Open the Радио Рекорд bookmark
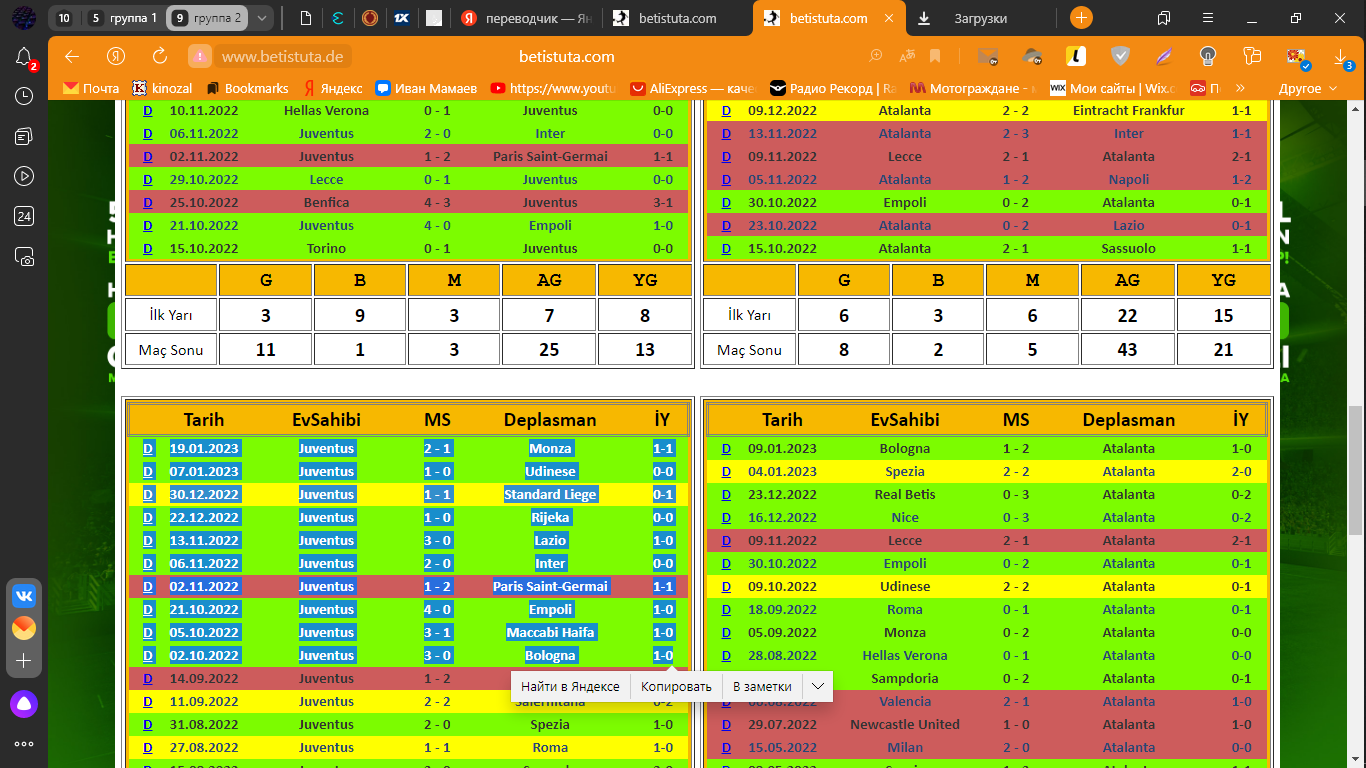The width and height of the screenshot is (1366, 768). pos(832,88)
